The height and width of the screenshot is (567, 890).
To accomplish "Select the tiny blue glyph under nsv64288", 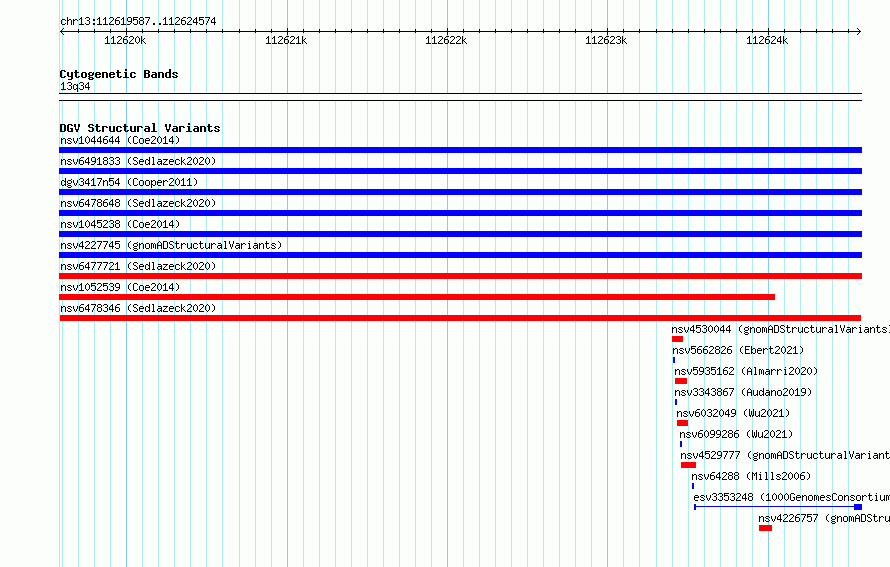I will [x=692, y=486].
